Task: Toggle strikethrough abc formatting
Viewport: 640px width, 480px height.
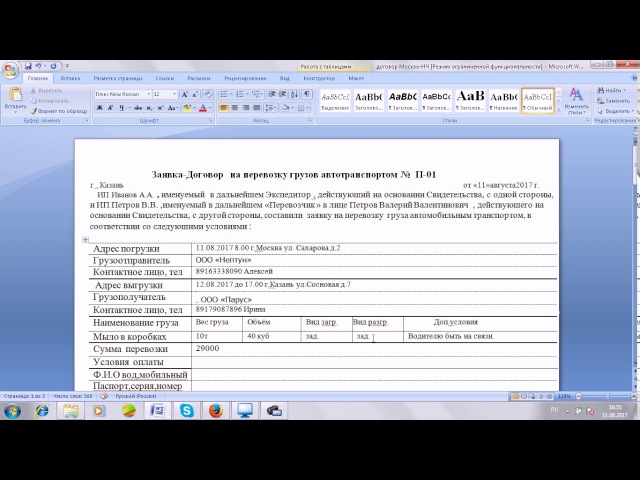Action: coord(138,108)
